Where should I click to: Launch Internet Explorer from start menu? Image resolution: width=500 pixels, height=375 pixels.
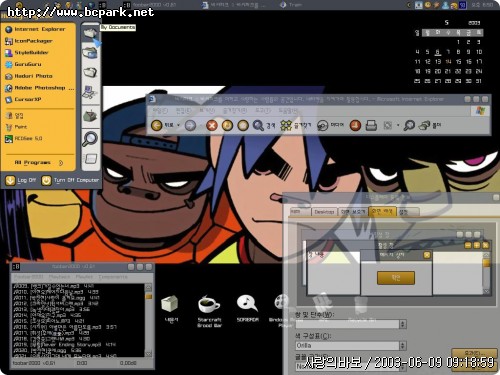(x=35, y=29)
